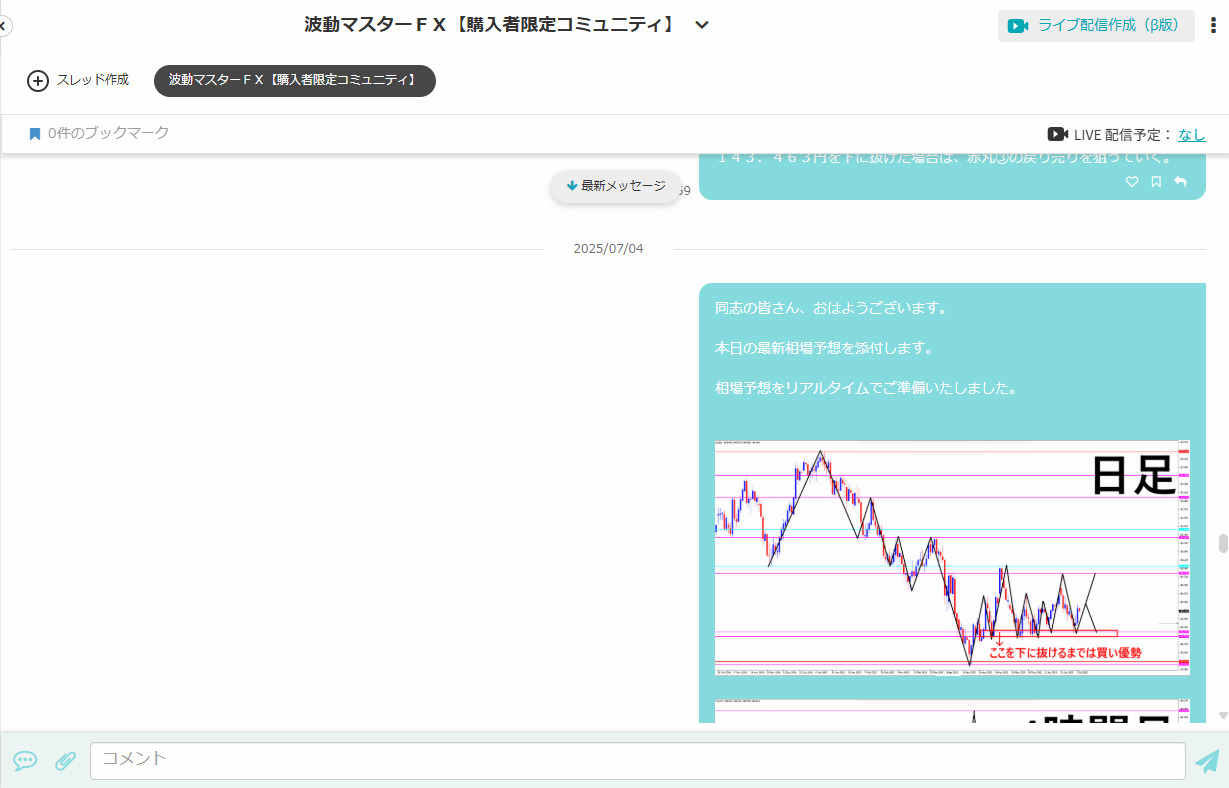Expand the community title dropdown chevron
1229x788 pixels.
coord(702,25)
